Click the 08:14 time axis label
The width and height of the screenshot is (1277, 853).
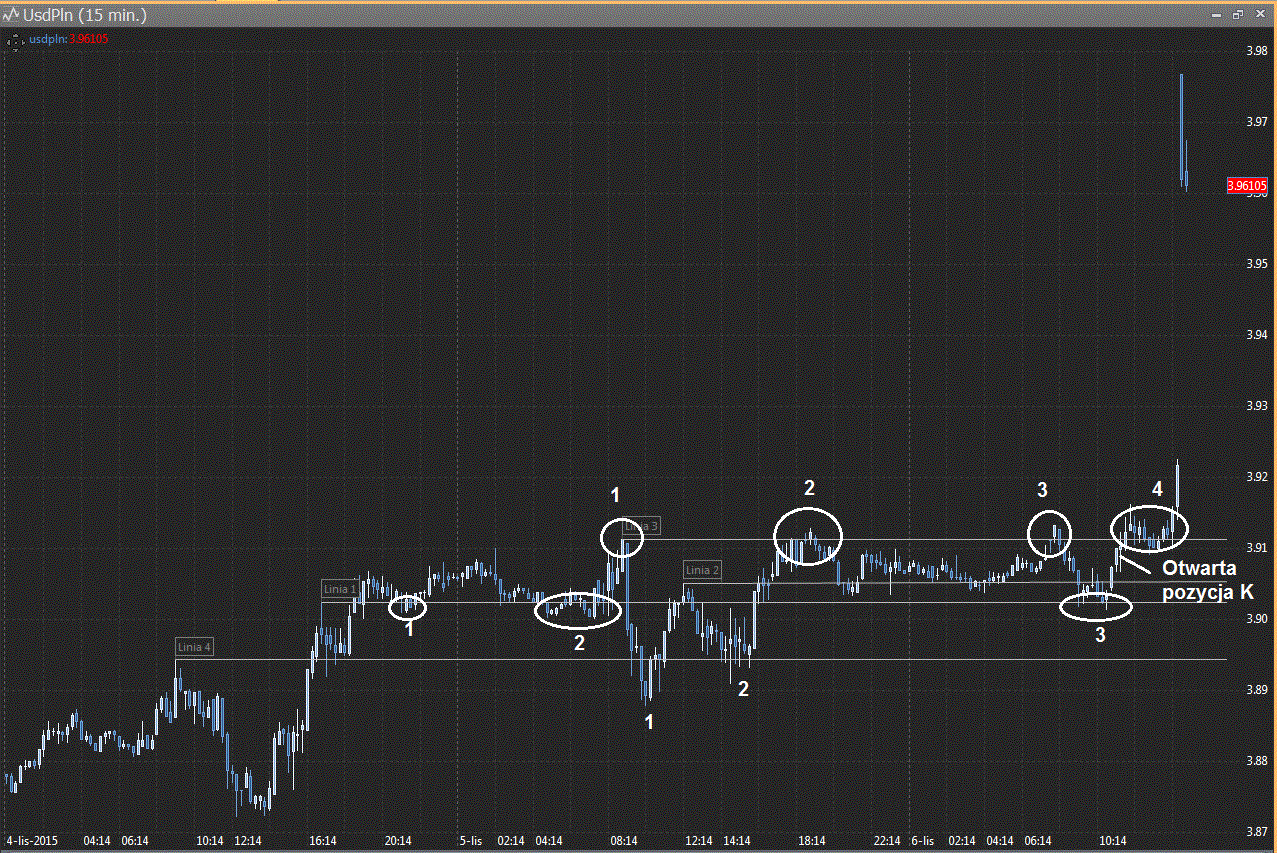tap(624, 841)
